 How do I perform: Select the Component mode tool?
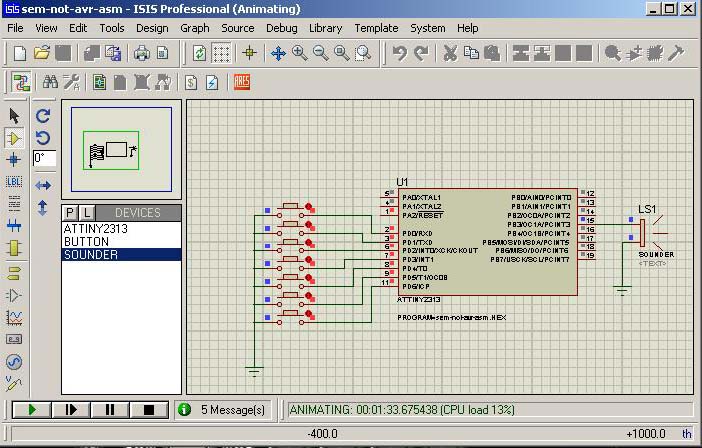click(14, 138)
